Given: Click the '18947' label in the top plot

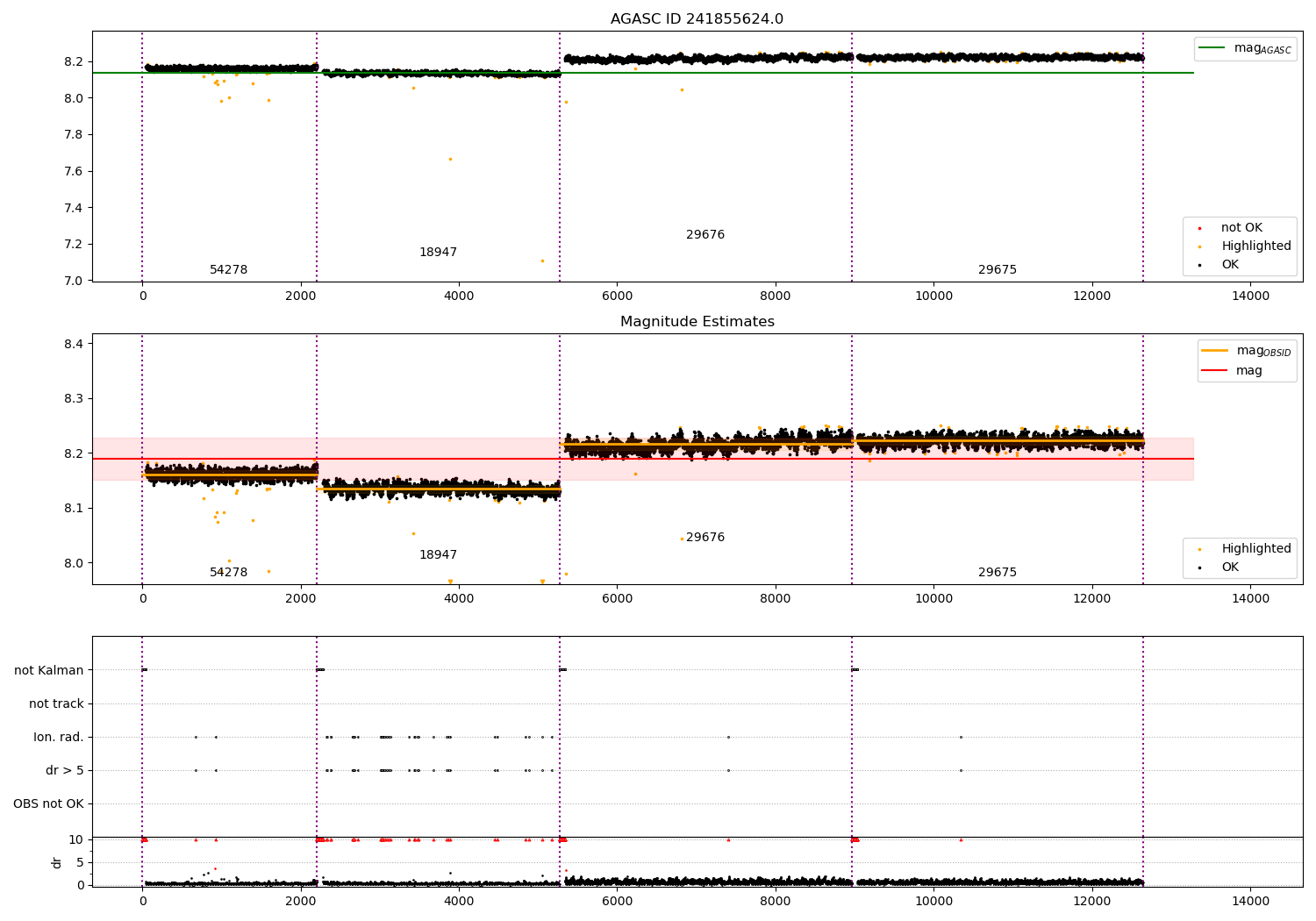Looking at the screenshot, I should tap(438, 253).
